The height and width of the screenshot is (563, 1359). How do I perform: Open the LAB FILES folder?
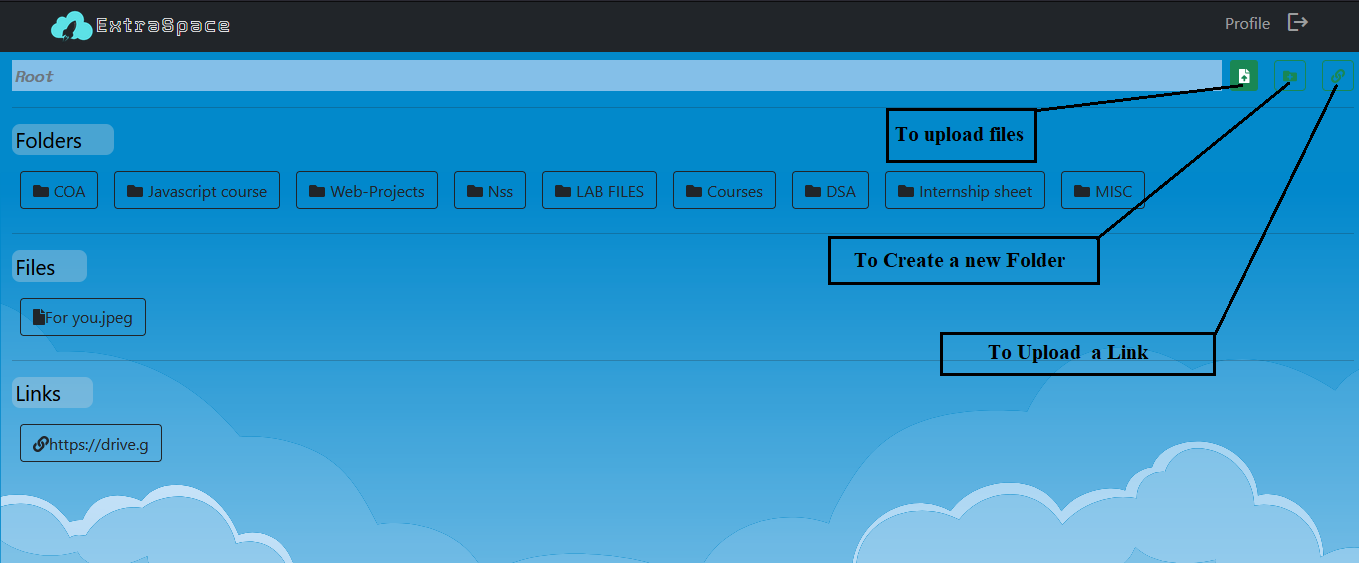(599, 190)
